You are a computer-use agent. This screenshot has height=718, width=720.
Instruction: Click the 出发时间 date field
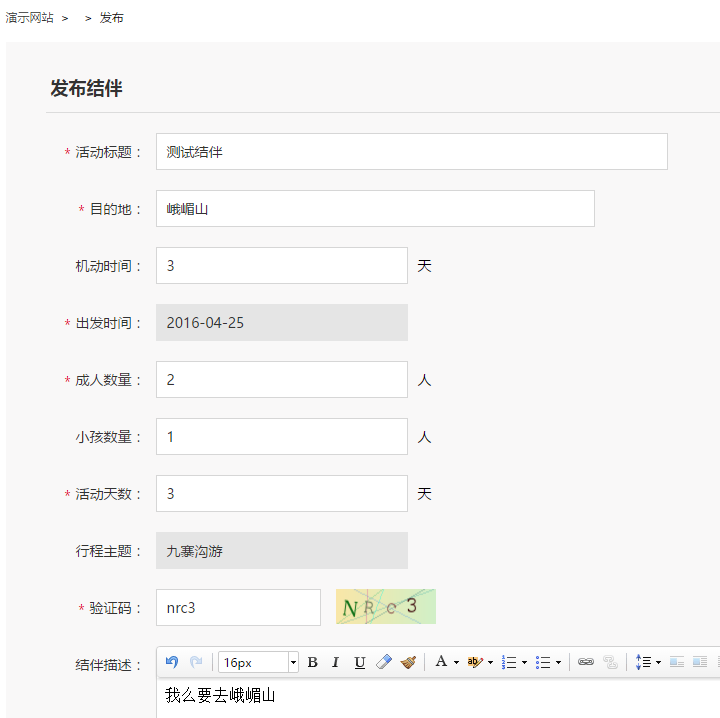(282, 323)
